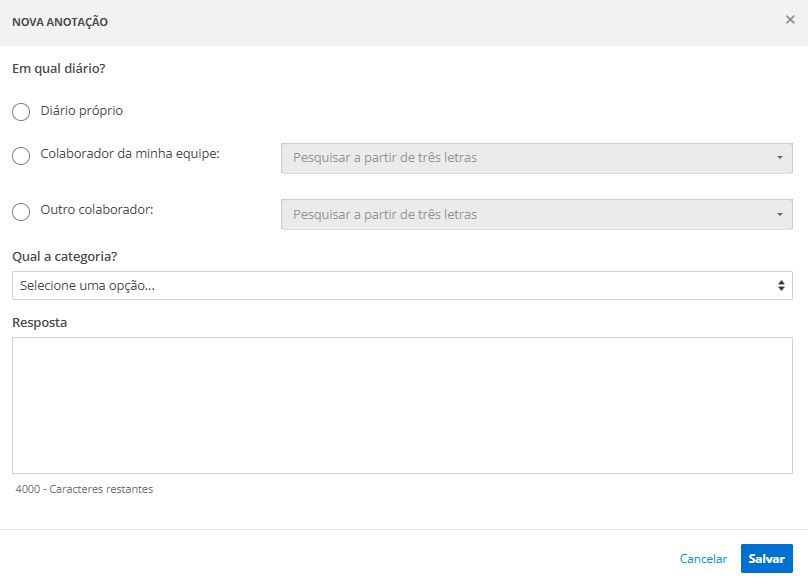Focus the Outro colaborador search field
The height and width of the screenshot is (586, 808).
point(525,214)
